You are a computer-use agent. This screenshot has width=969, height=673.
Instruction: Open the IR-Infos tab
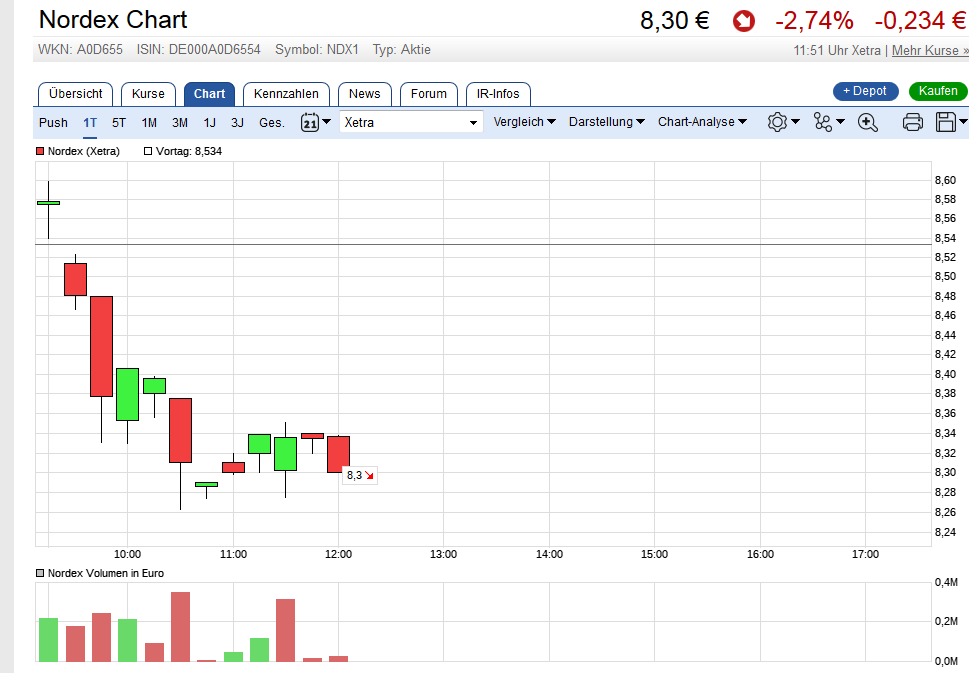point(498,94)
